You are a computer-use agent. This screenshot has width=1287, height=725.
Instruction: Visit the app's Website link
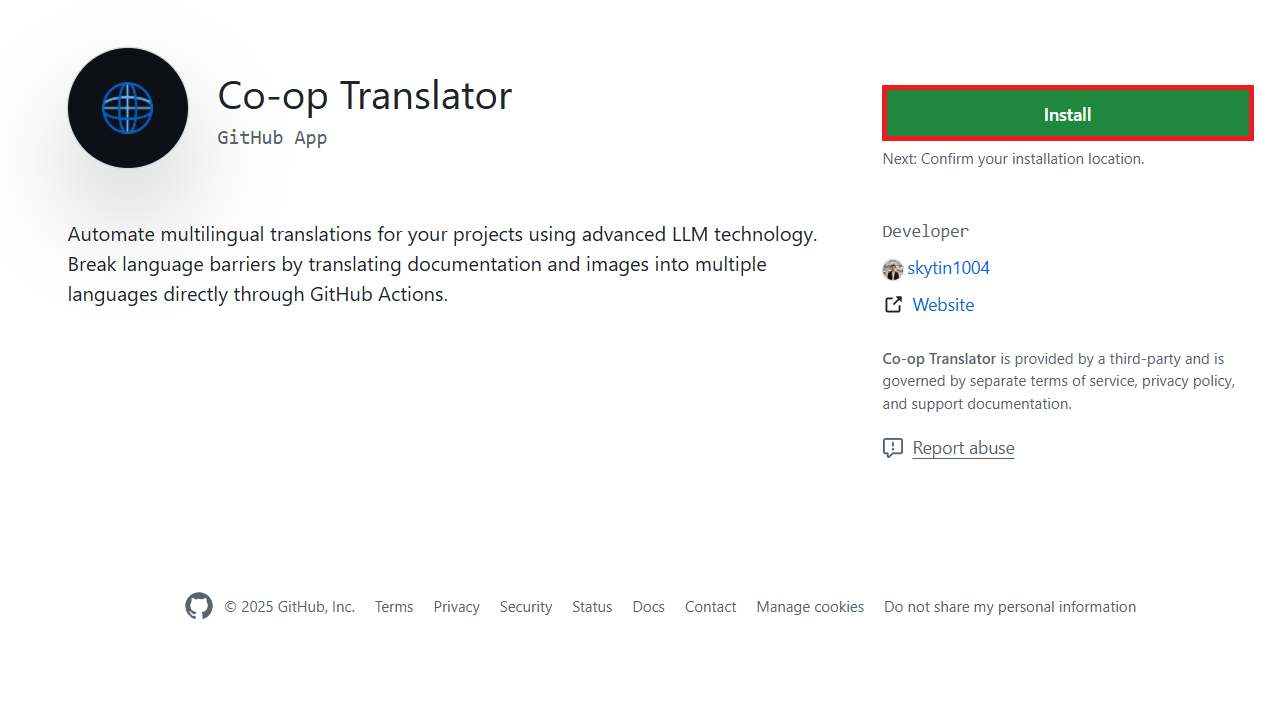[x=942, y=305]
